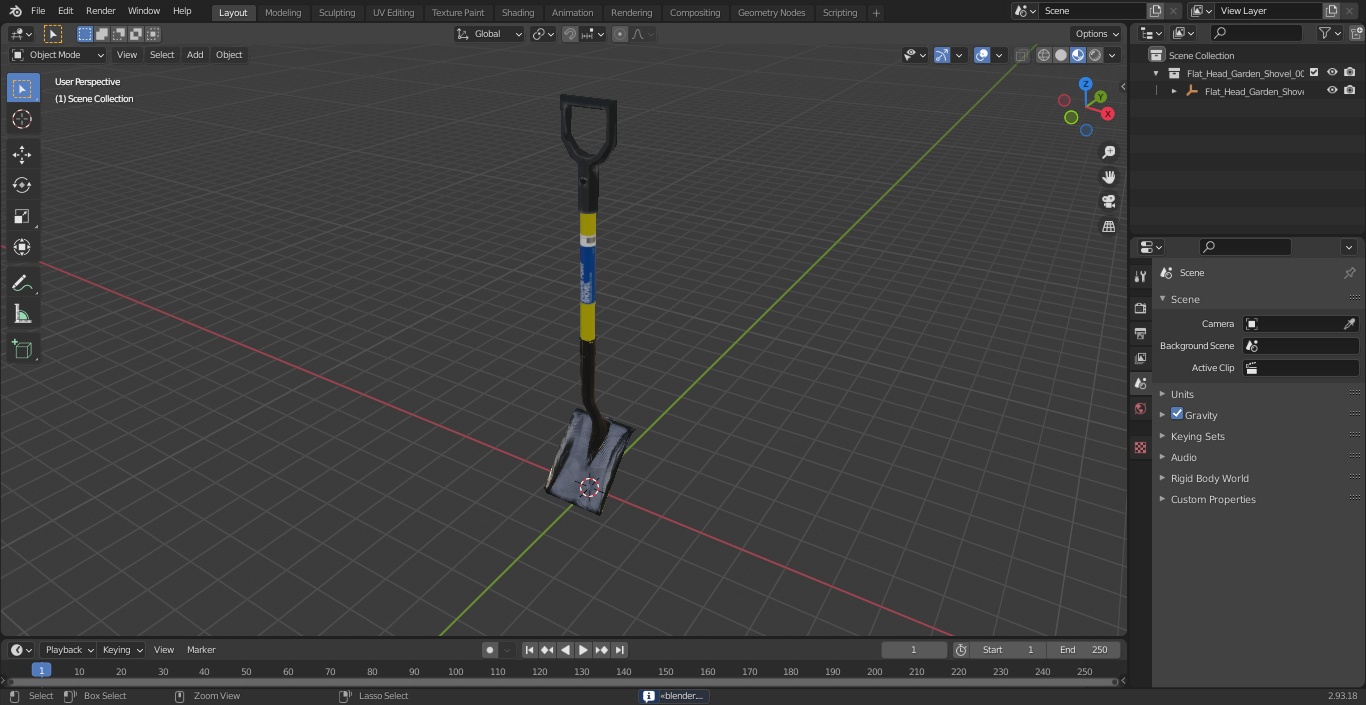Viewport: 1366px width, 705px height.
Task: Click the Blender logo menu icon
Action: 15,11
